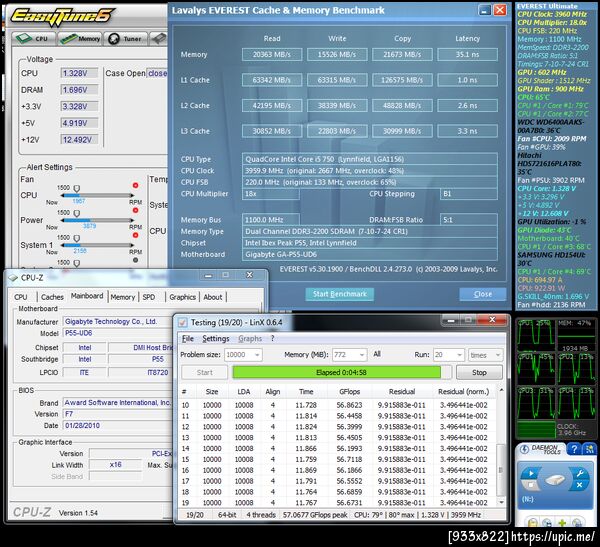
Task: Open LinX help question mark menu
Action: [x=272, y=338]
